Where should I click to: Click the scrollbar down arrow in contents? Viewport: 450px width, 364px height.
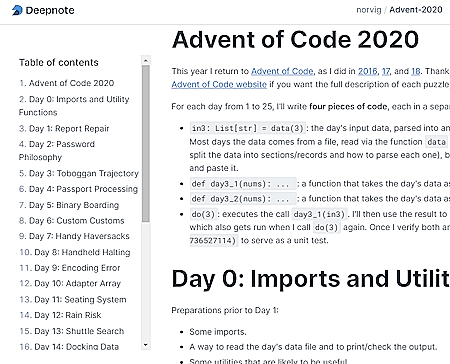pos(146,345)
